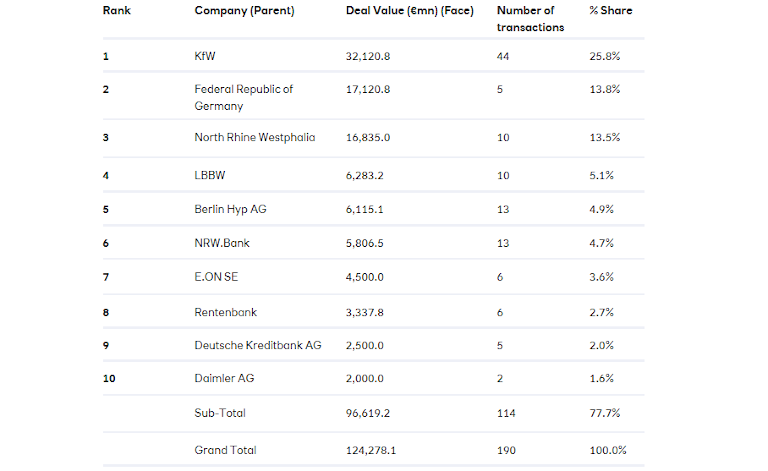Click the Berlin Hyp AG entry
The height and width of the screenshot is (471, 768).
click(229, 210)
